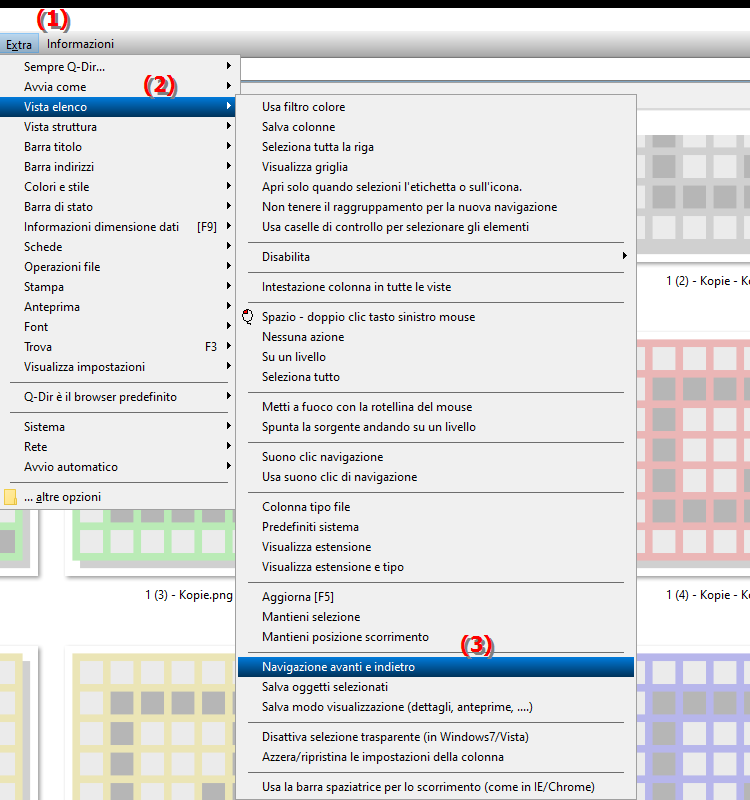The image size is (750, 800).
Task: Toggle Disattiva selezione trasparente option
Action: pyautogui.click(x=436, y=737)
